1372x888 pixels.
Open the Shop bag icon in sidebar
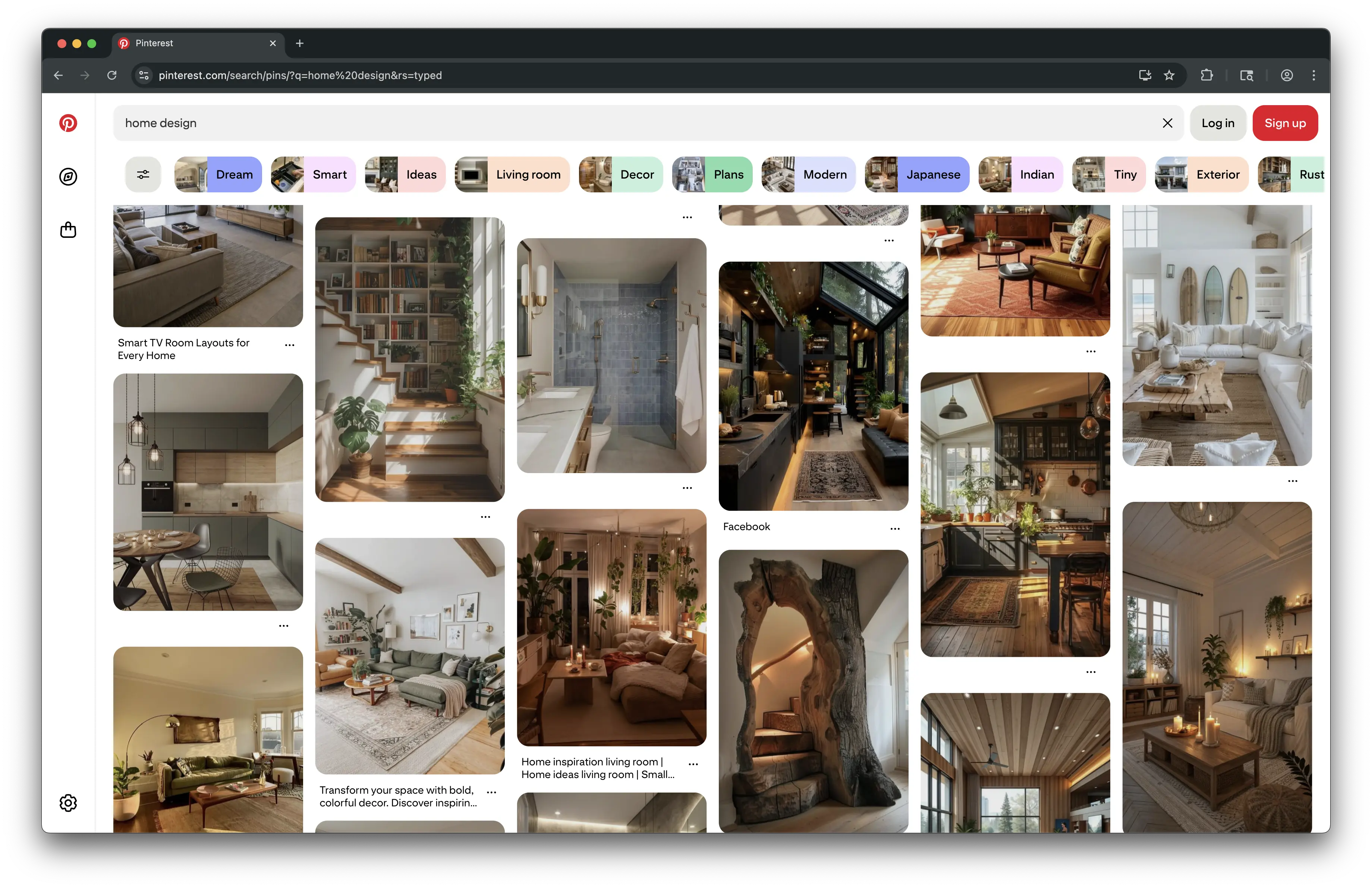[68, 230]
